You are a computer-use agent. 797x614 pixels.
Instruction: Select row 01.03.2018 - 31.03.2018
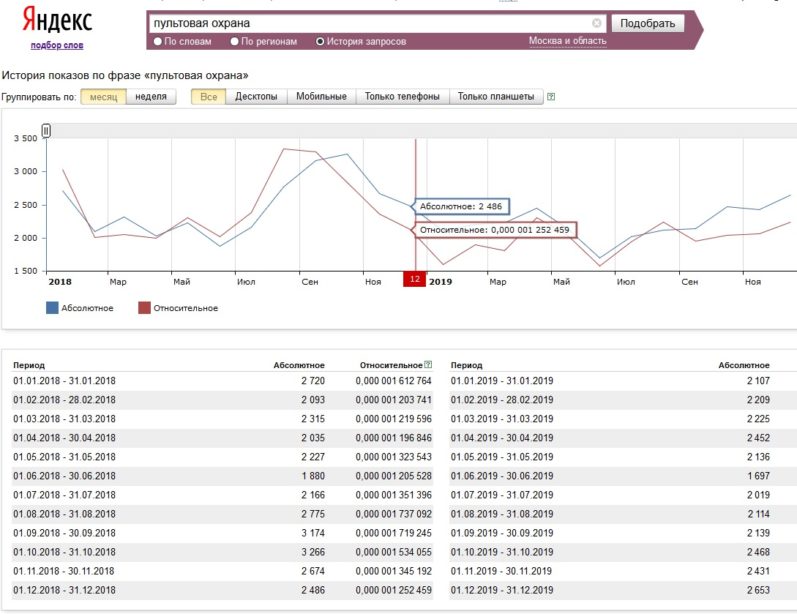(222, 419)
